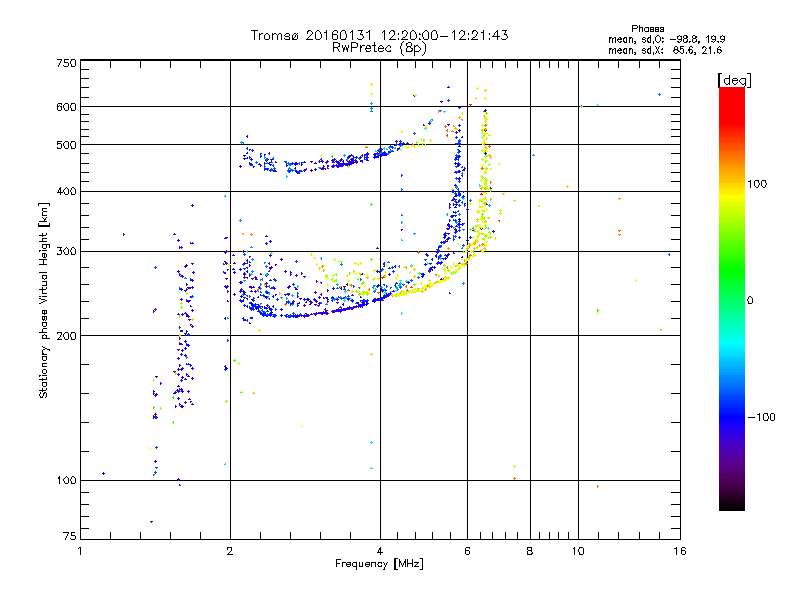
Task: Click the y-axis tick label '200'
Action: point(66,336)
